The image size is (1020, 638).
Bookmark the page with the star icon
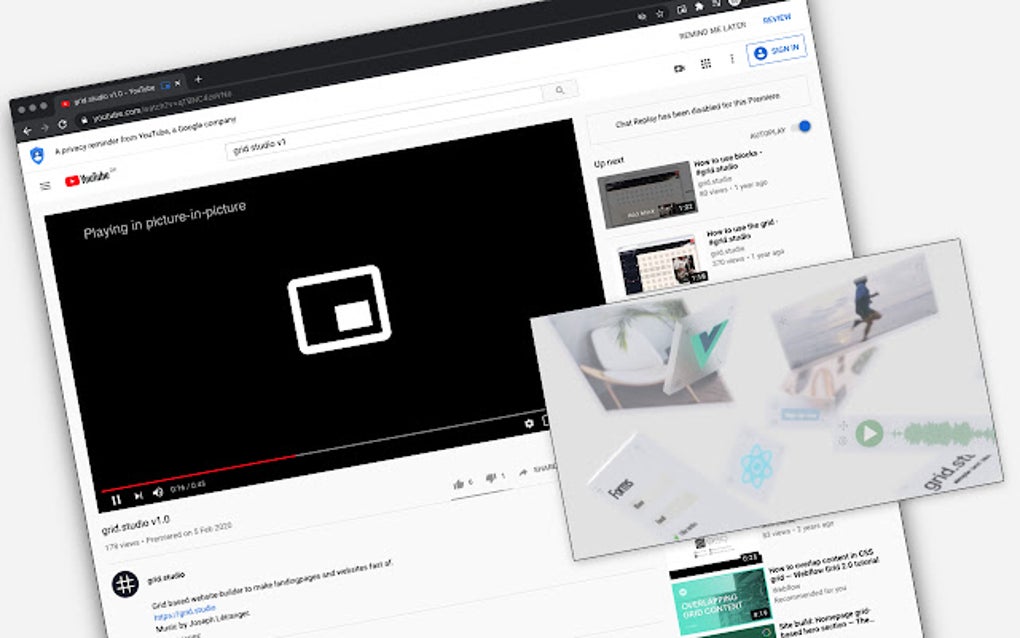[660, 13]
